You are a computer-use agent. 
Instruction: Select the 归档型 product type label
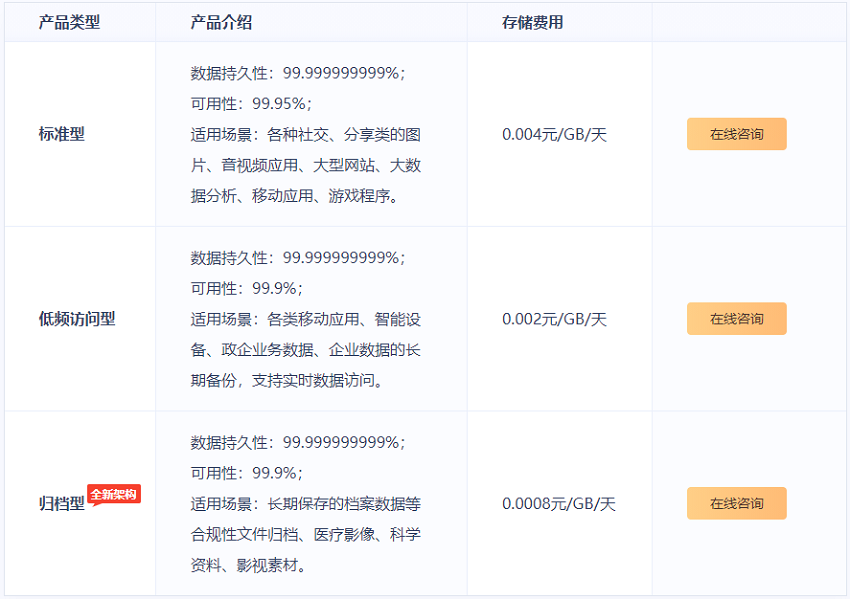(x=62, y=504)
